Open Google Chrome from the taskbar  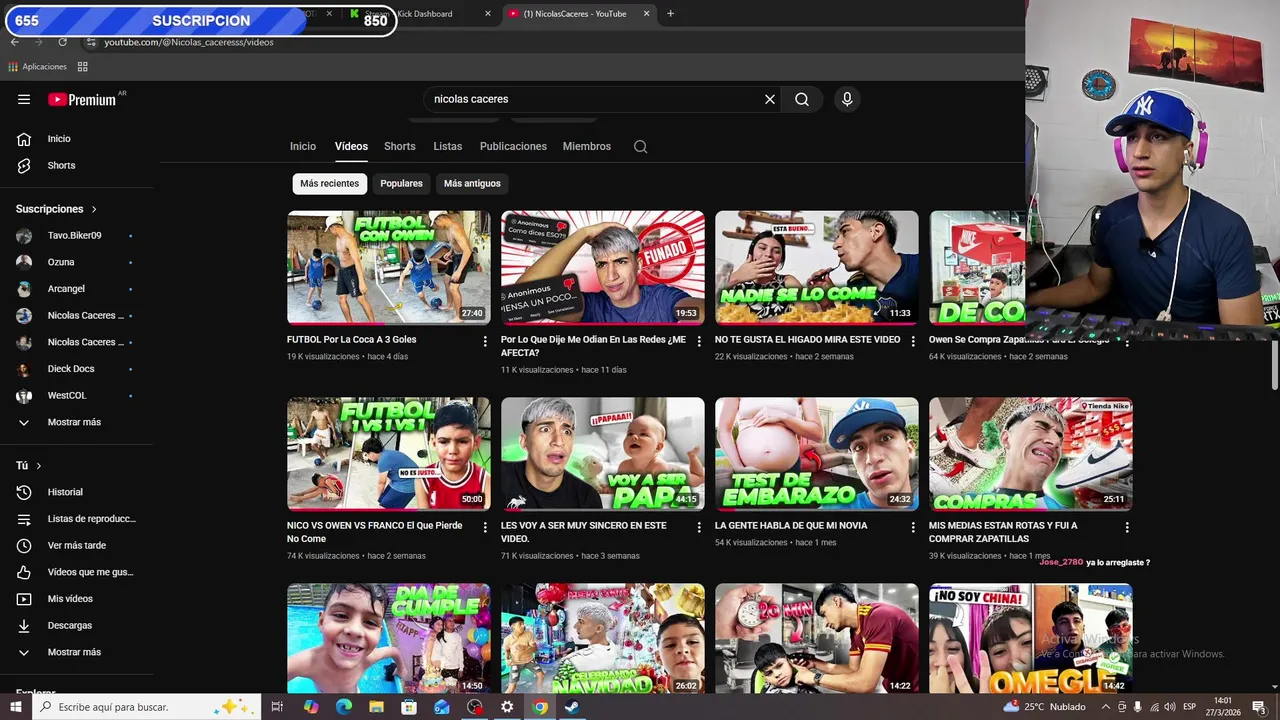(x=540, y=707)
